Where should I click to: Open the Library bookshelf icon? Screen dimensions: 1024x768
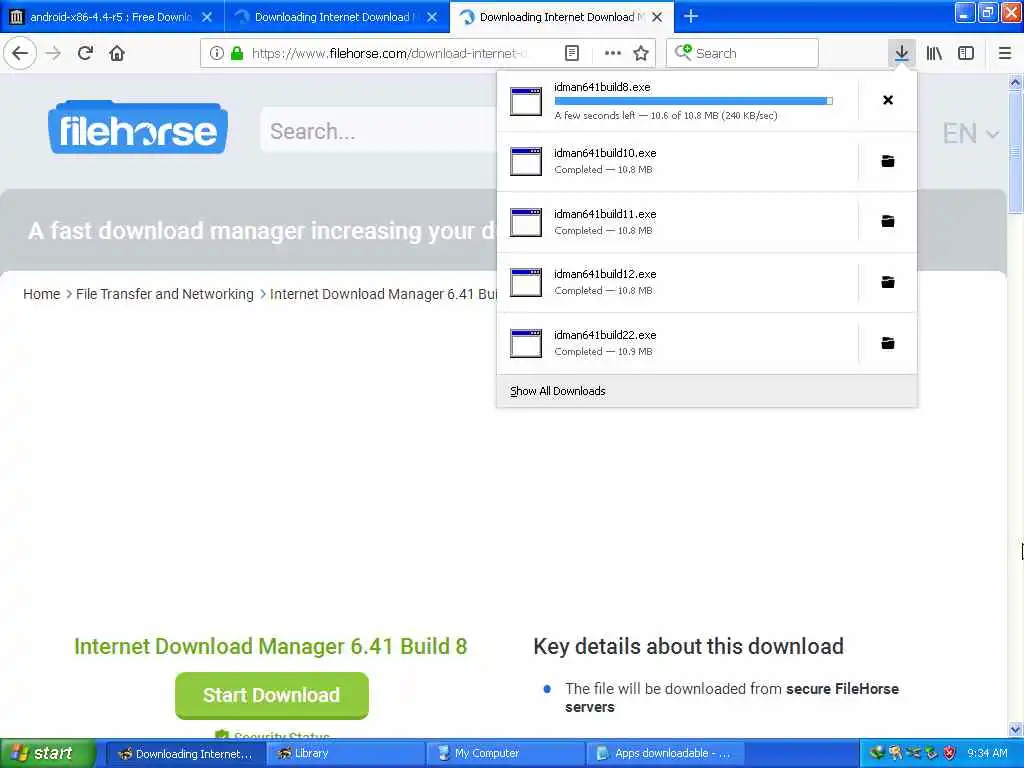(934, 53)
